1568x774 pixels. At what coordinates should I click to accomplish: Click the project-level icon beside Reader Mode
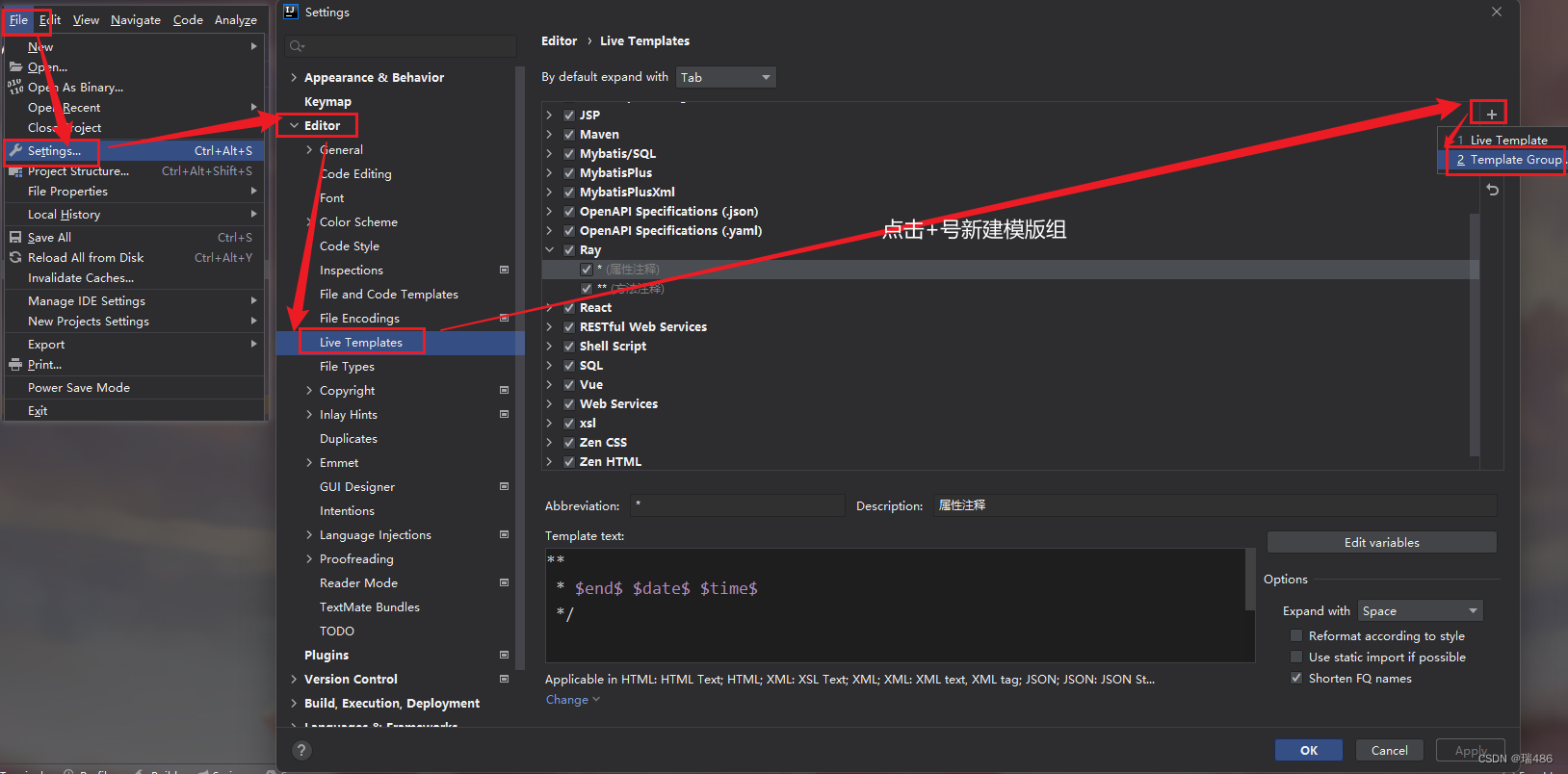click(504, 582)
